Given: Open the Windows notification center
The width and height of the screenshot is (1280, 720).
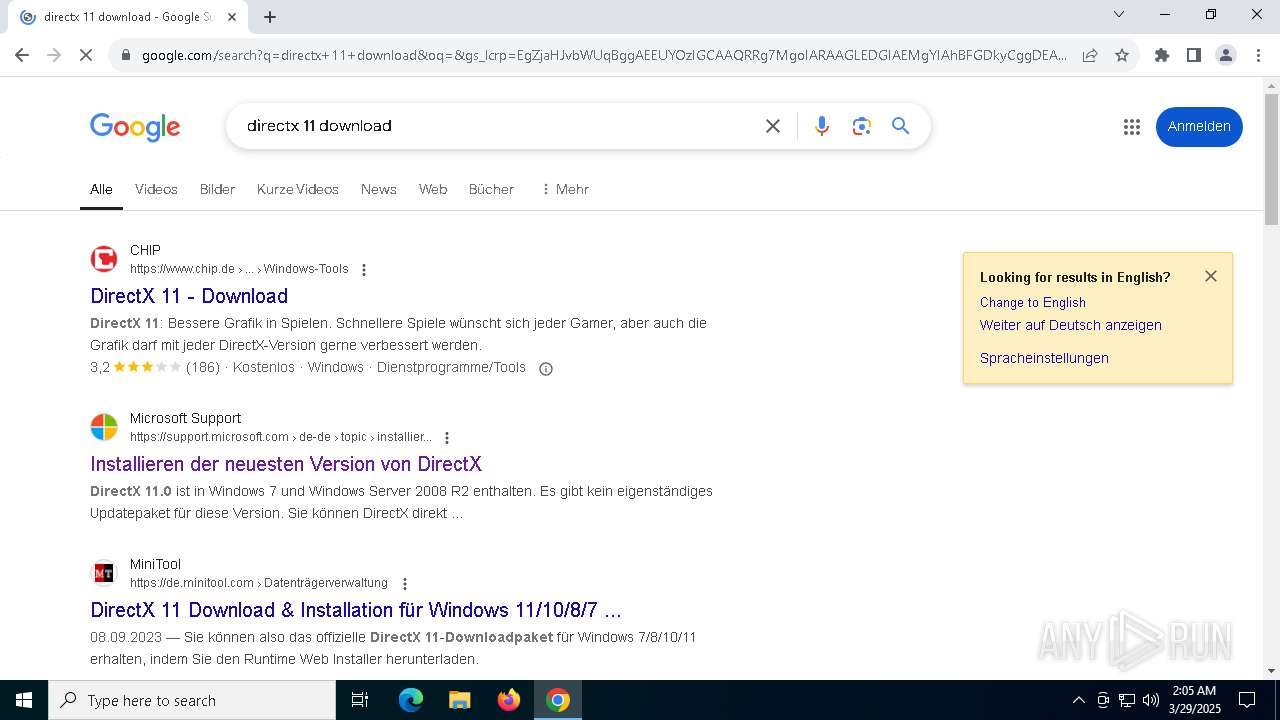Looking at the screenshot, I should point(1247,700).
